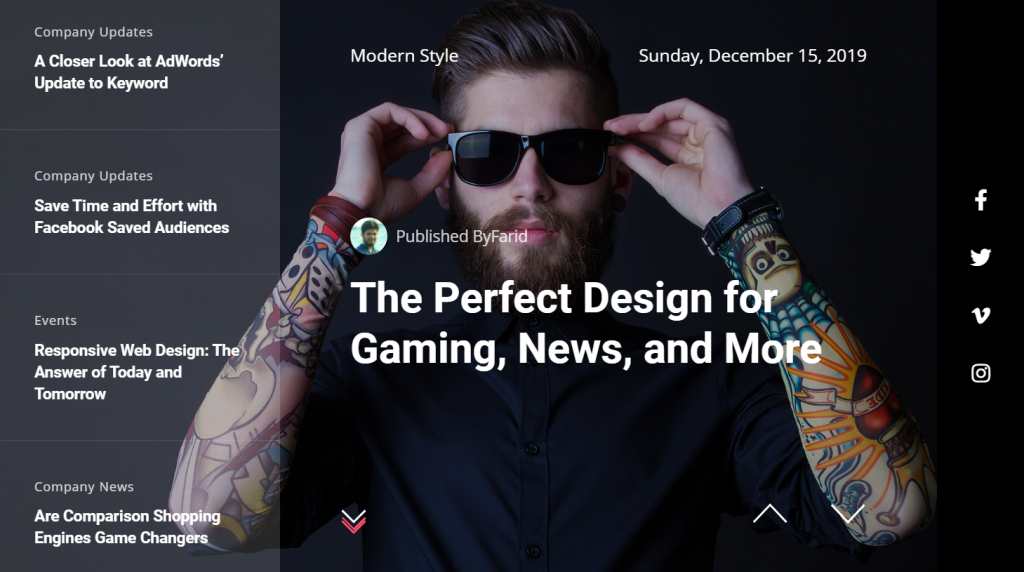The width and height of the screenshot is (1024, 572).
Task: Open the Vimeo icon link
Action: click(x=980, y=315)
